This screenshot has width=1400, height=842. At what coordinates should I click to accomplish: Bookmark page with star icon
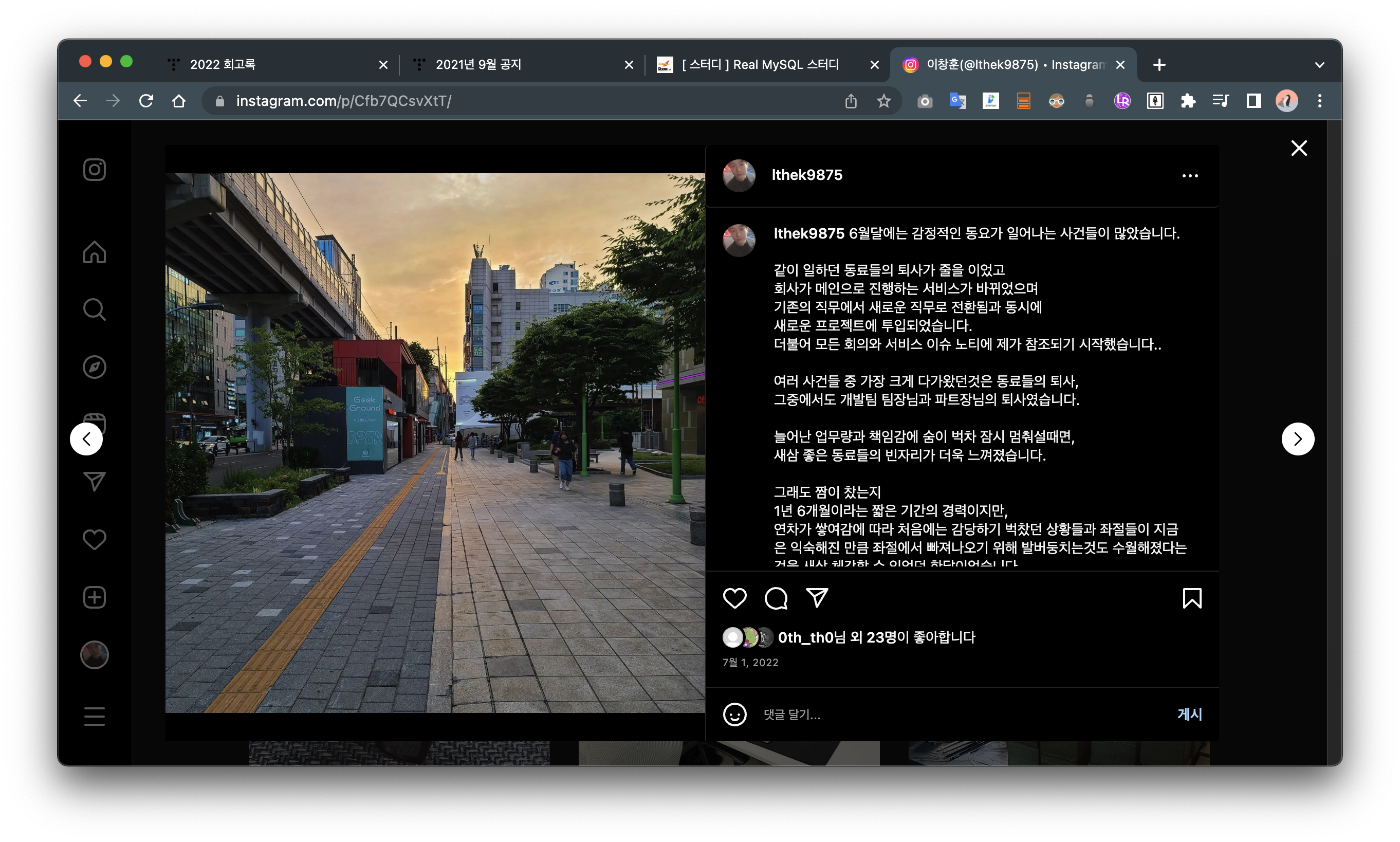[884, 101]
